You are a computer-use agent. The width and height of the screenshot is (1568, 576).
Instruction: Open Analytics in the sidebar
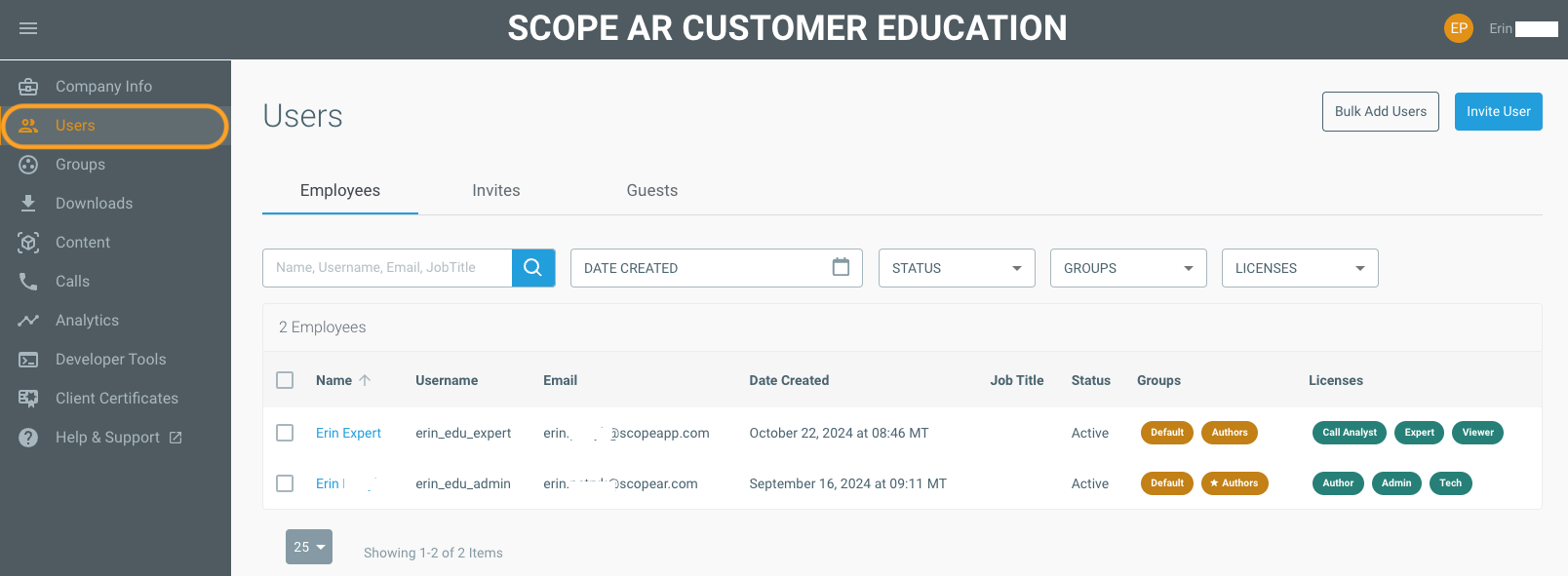pyautogui.click(x=115, y=321)
